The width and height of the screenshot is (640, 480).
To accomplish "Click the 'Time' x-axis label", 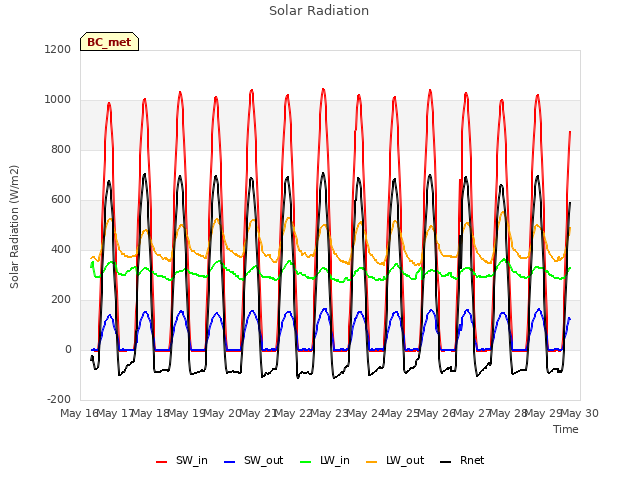I will 566,429.
